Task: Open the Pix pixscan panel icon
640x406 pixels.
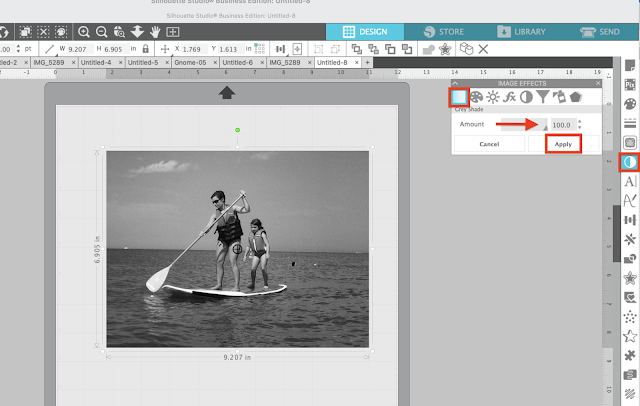Action: [x=630, y=84]
